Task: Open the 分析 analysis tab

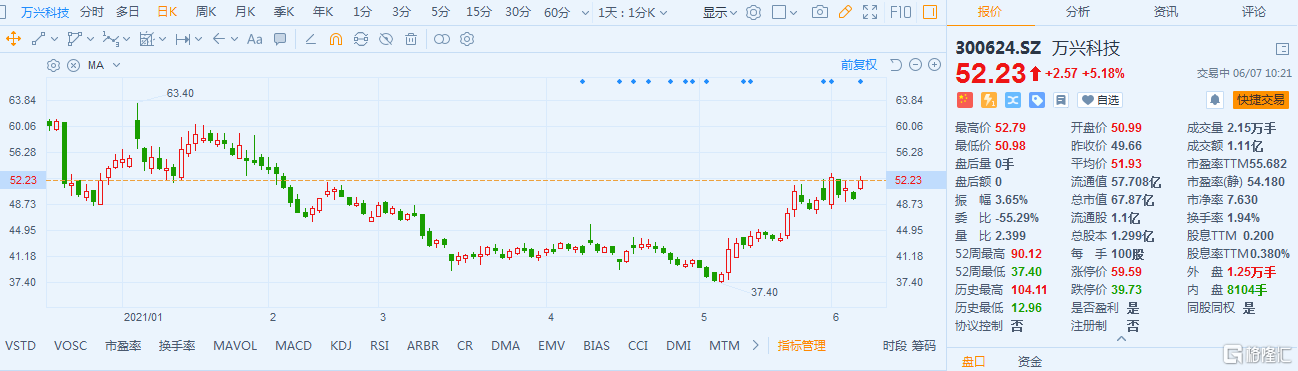Action: [x=1077, y=12]
